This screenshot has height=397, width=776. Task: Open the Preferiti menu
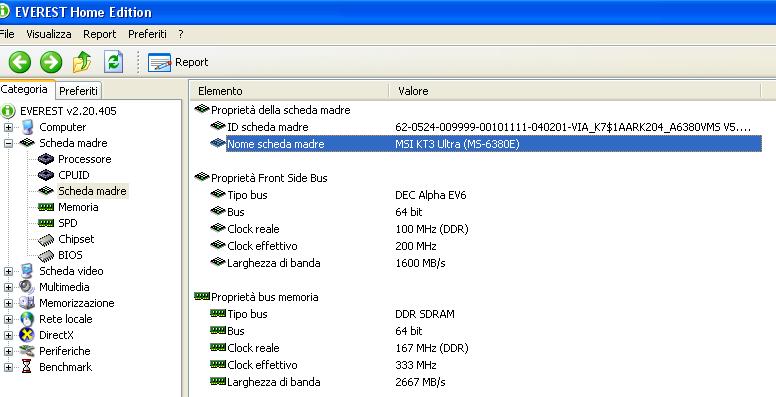147,34
